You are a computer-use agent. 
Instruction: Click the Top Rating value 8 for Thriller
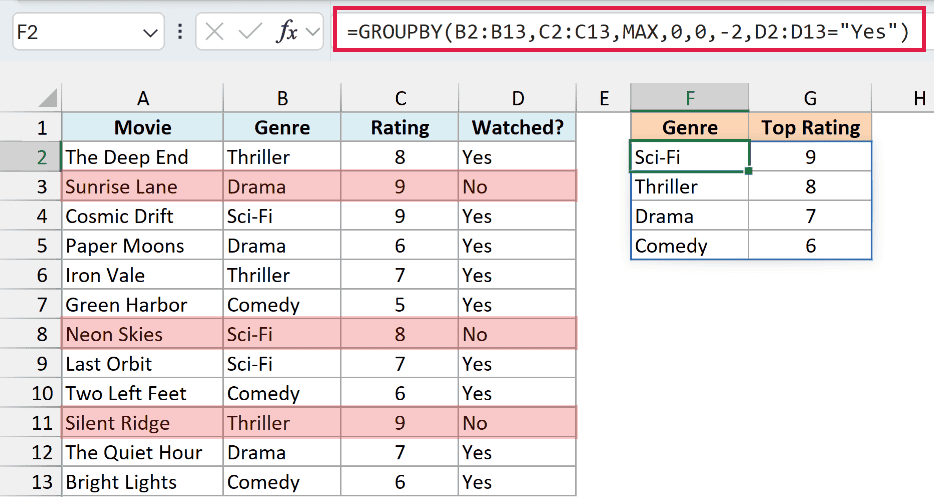click(810, 187)
